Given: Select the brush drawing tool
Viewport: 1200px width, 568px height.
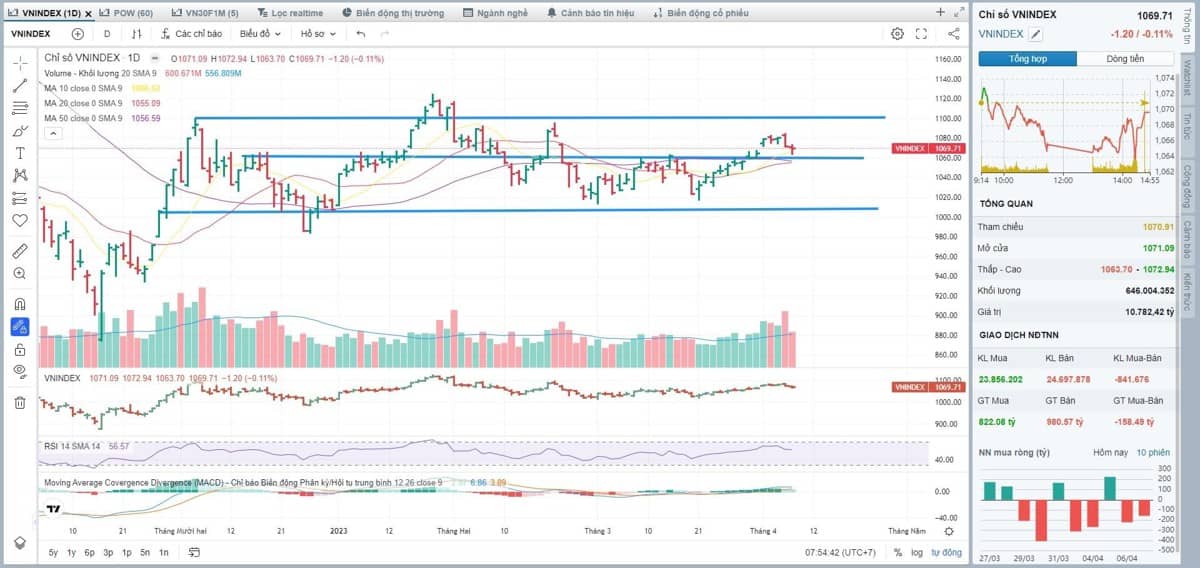Looking at the screenshot, I should point(20,131).
